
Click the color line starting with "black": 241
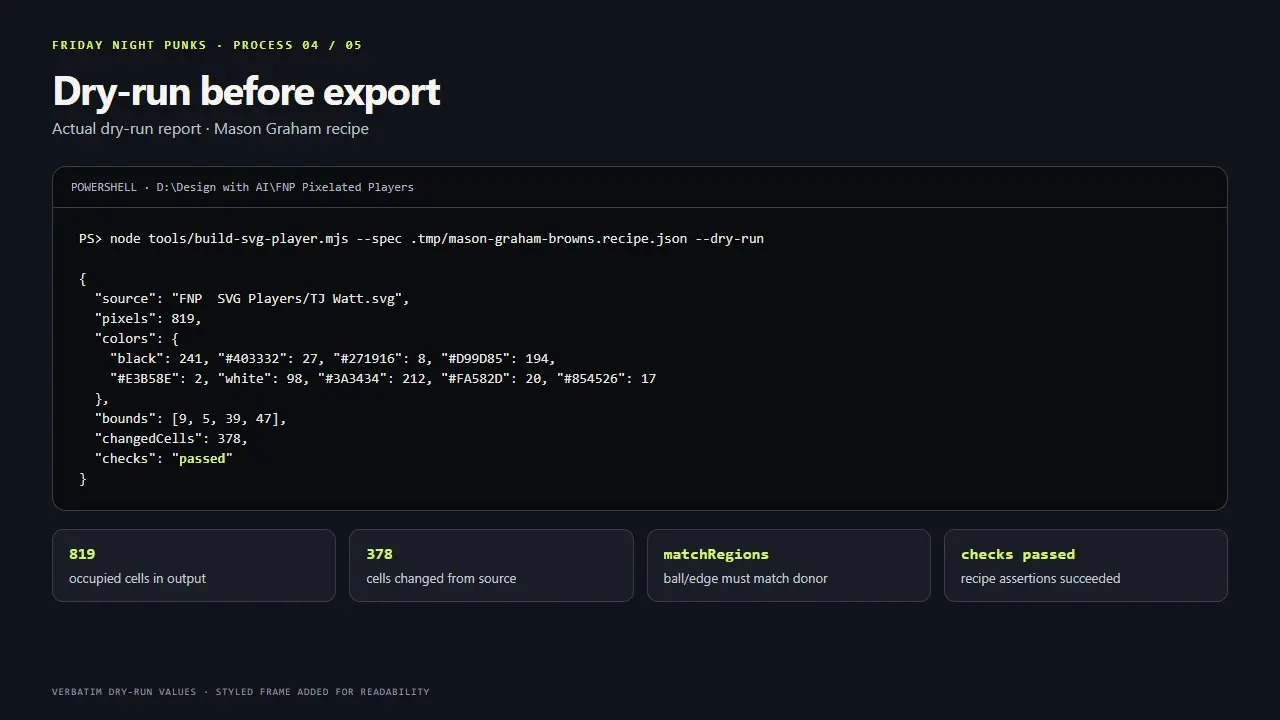tap(333, 359)
